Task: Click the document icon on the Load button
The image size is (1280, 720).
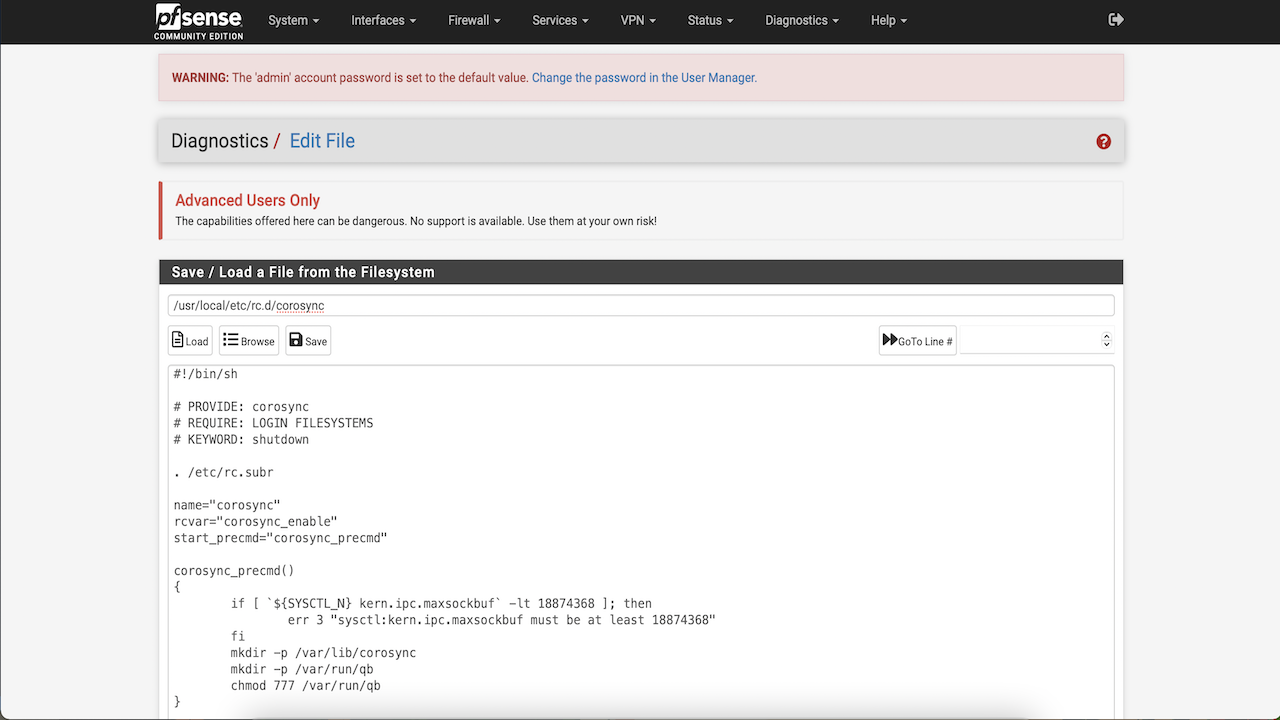Action: coord(177,340)
